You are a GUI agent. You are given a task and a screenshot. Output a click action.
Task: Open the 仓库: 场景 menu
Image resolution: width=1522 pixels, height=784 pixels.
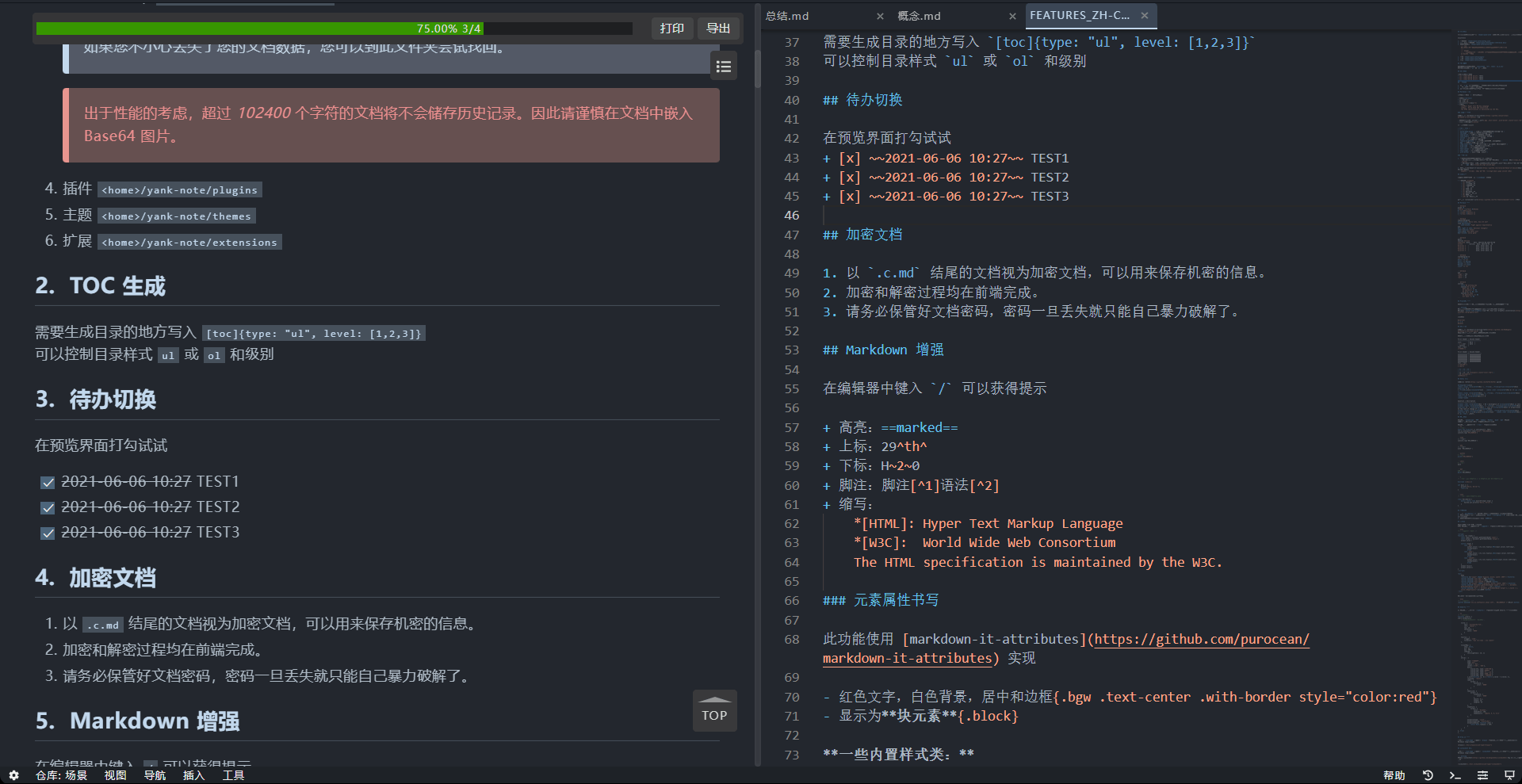click(61, 775)
